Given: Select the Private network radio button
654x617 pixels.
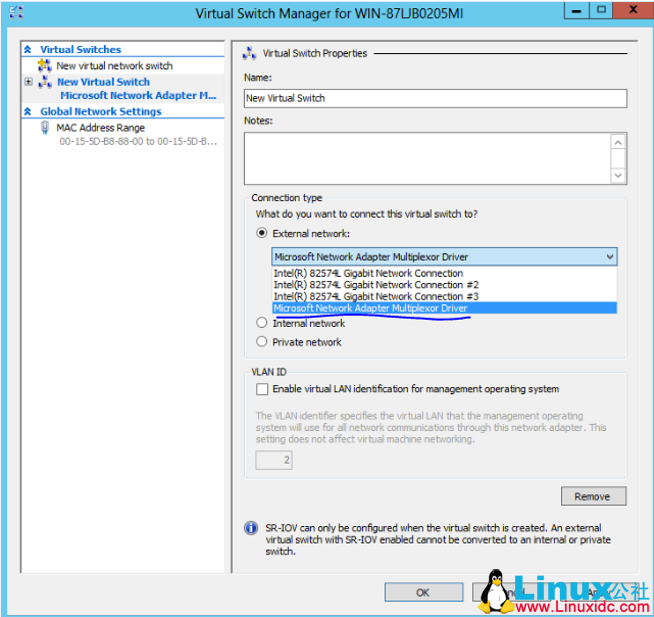Looking at the screenshot, I should point(262,342).
